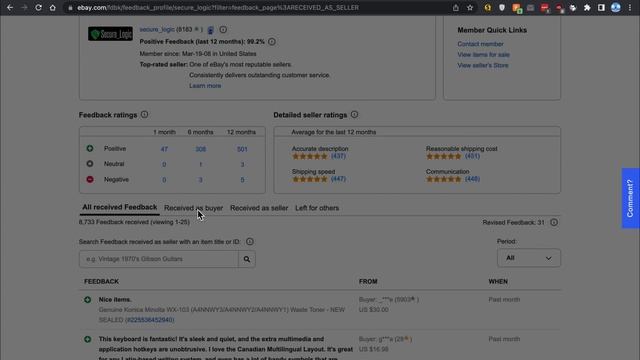Open positive 1 month count 47
640x360 pixels.
pos(164,149)
